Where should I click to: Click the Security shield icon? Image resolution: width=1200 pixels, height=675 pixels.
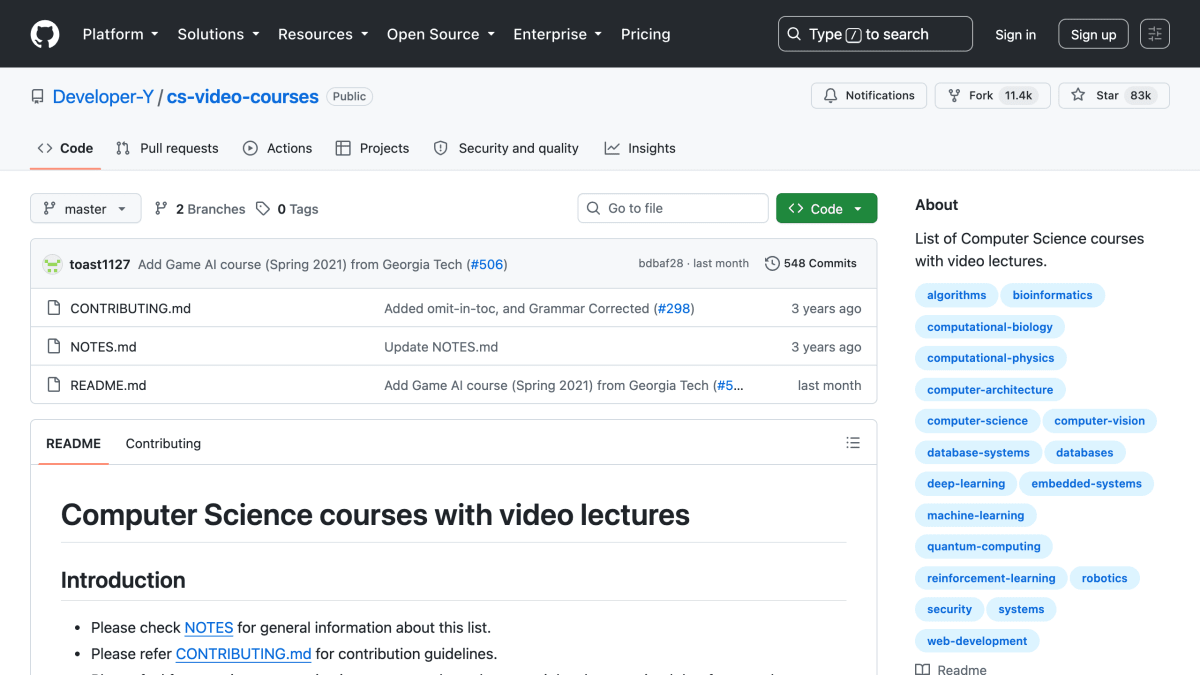pos(441,148)
